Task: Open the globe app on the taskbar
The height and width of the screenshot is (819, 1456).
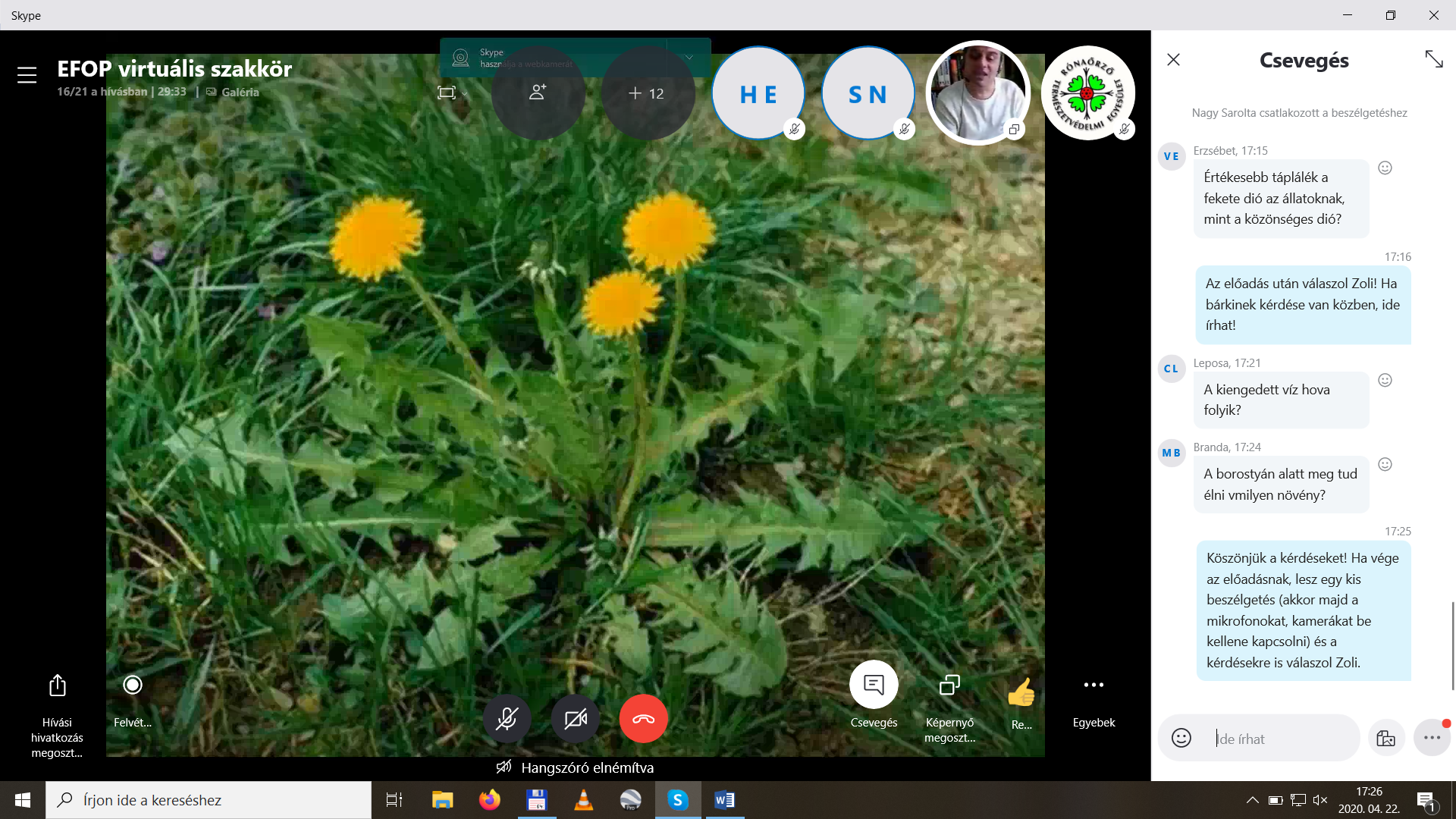Action: (631, 800)
